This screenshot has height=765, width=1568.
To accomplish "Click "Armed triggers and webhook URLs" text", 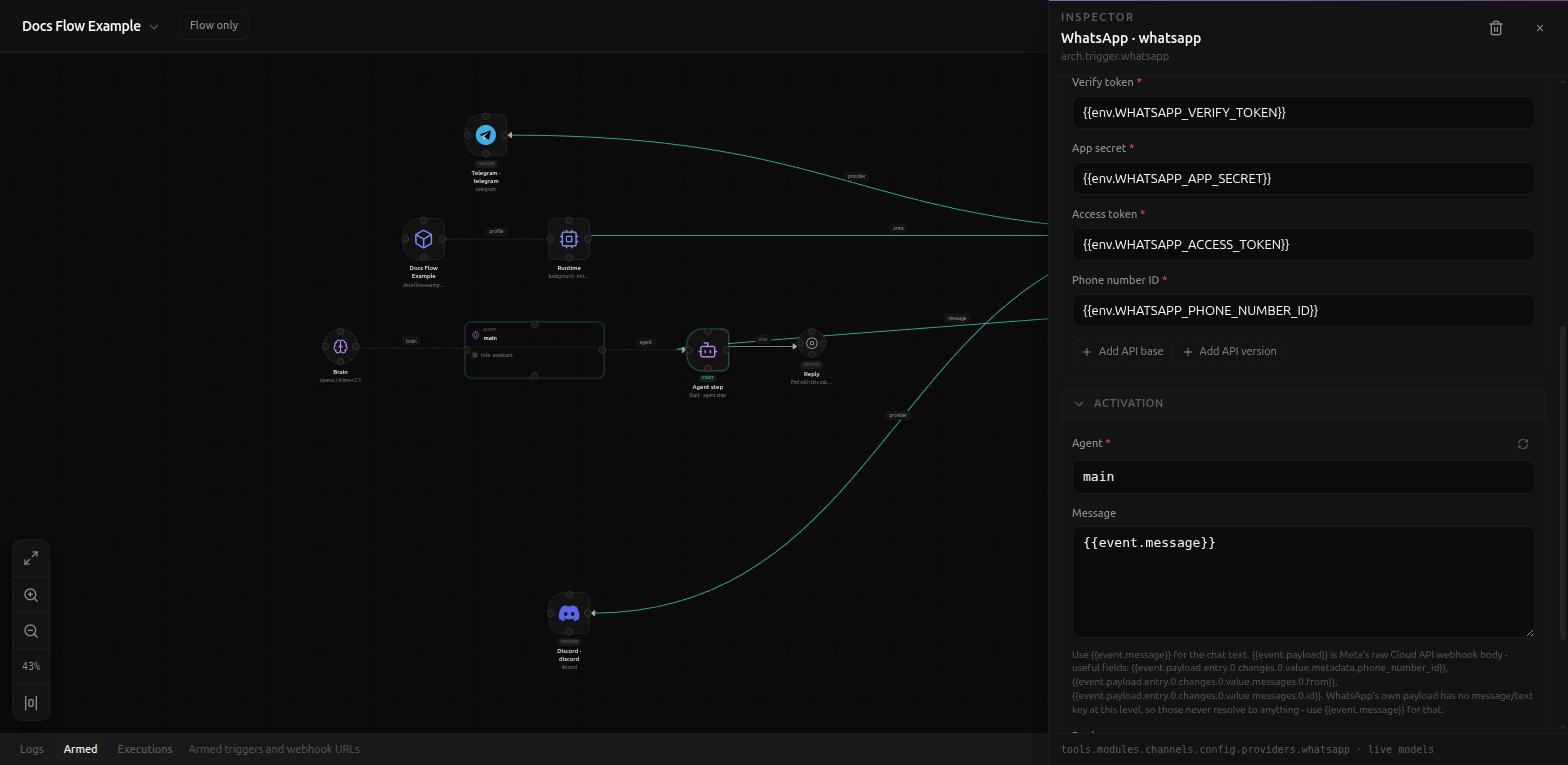I will click(x=274, y=749).
